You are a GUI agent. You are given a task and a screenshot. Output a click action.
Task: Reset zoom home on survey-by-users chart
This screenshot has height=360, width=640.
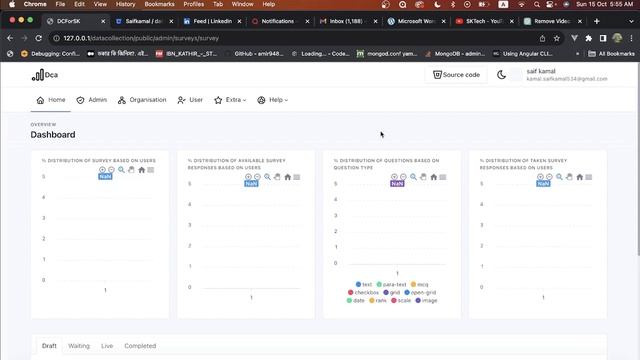[141, 170]
